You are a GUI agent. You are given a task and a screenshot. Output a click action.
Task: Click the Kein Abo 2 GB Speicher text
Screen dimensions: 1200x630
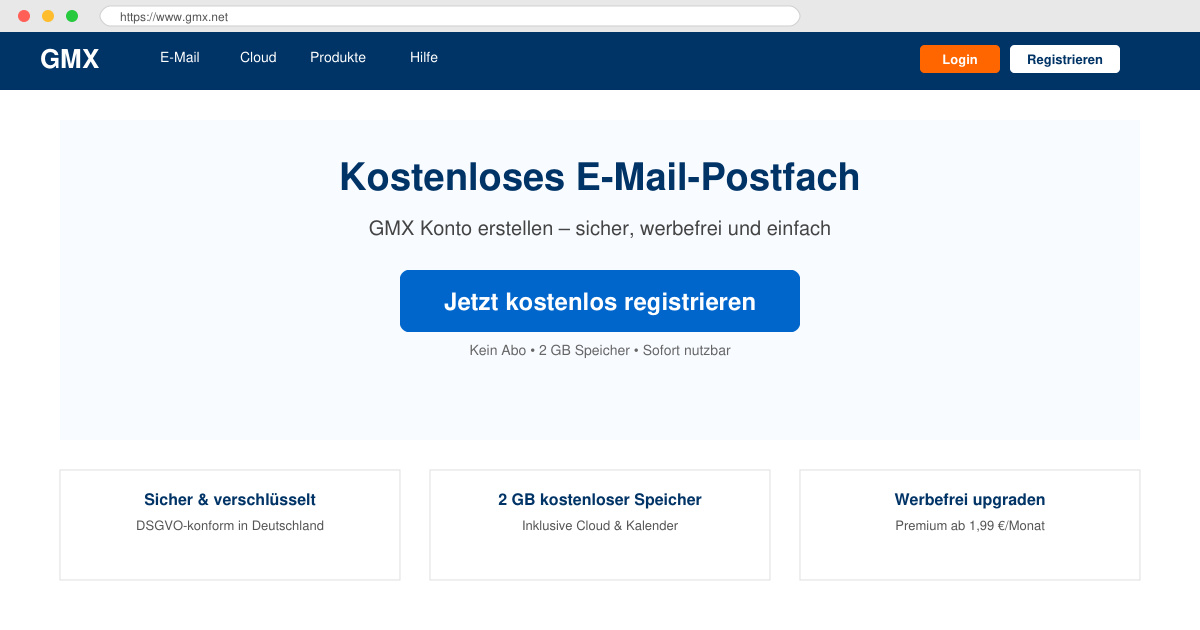pos(600,351)
